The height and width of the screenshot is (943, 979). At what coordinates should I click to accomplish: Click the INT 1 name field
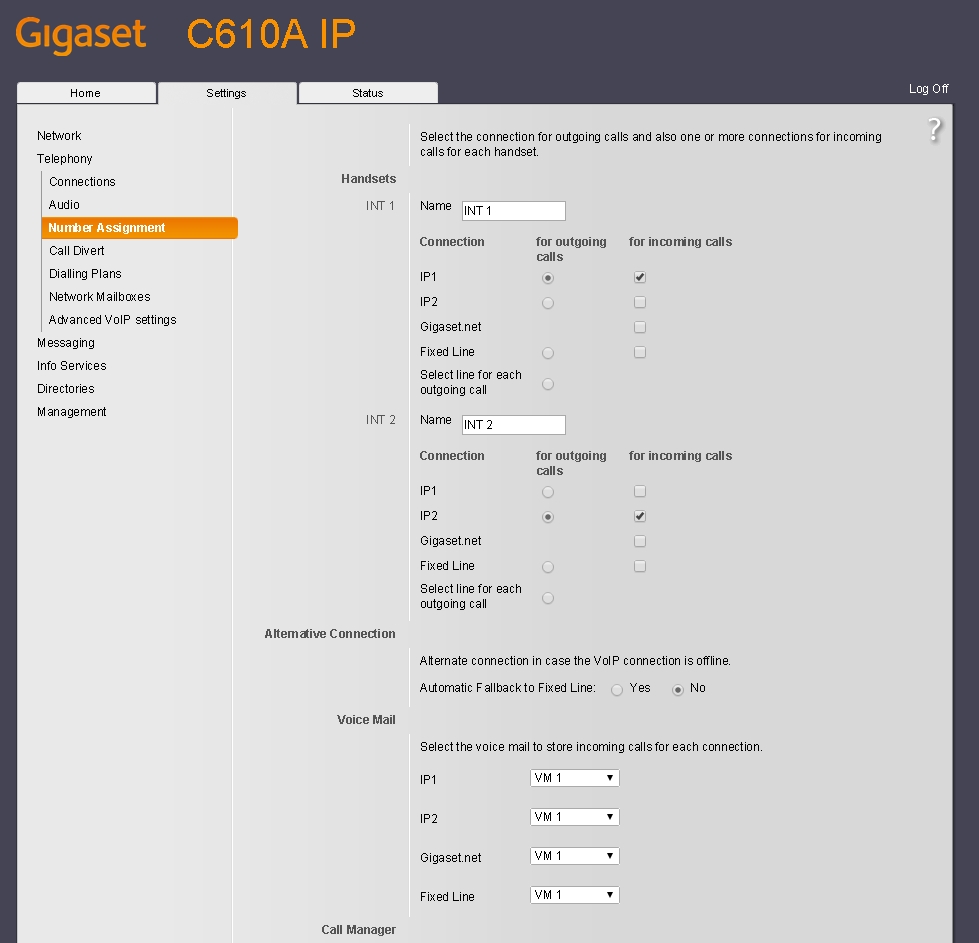click(x=513, y=211)
